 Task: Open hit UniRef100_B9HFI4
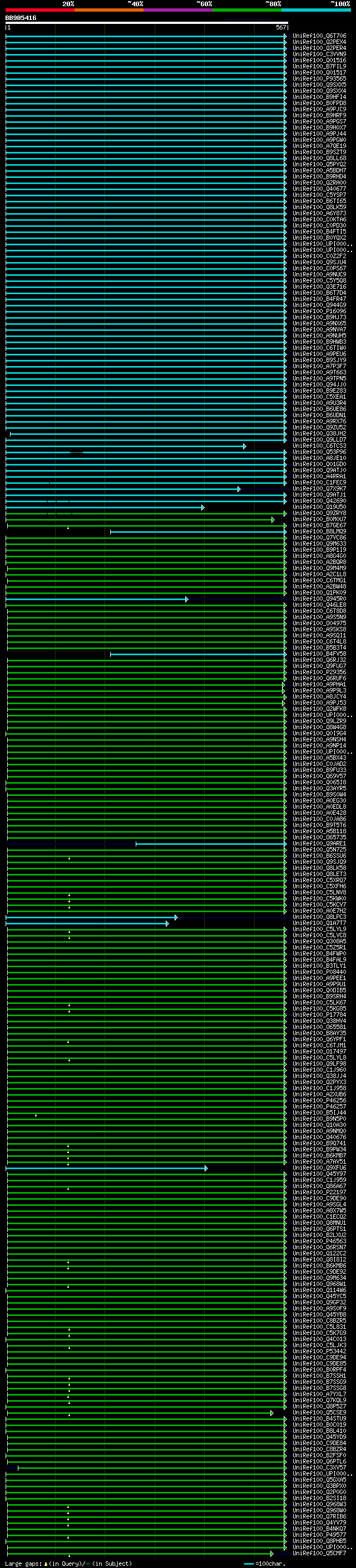(x=319, y=97)
